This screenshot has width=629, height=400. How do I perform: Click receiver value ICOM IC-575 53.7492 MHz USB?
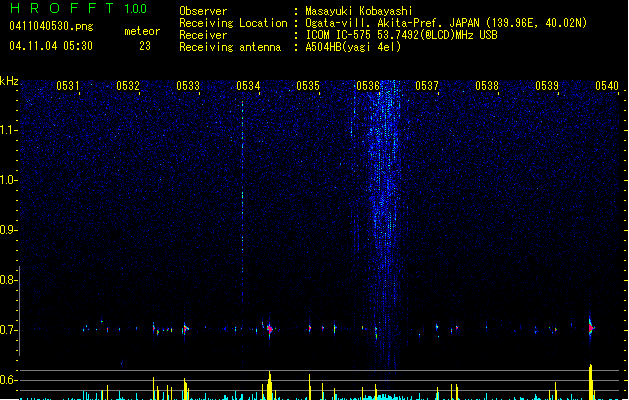402,35
